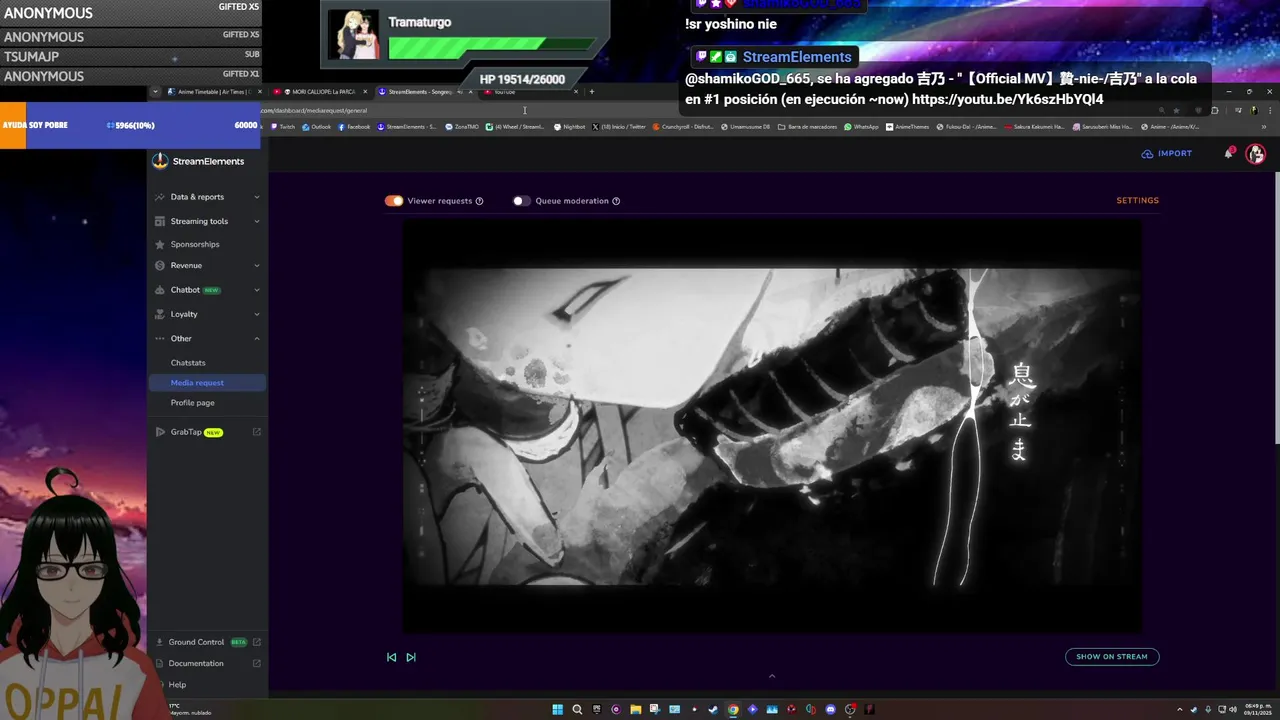Open Documentation external link icon
Screen dimensions: 1280x720
(257, 663)
